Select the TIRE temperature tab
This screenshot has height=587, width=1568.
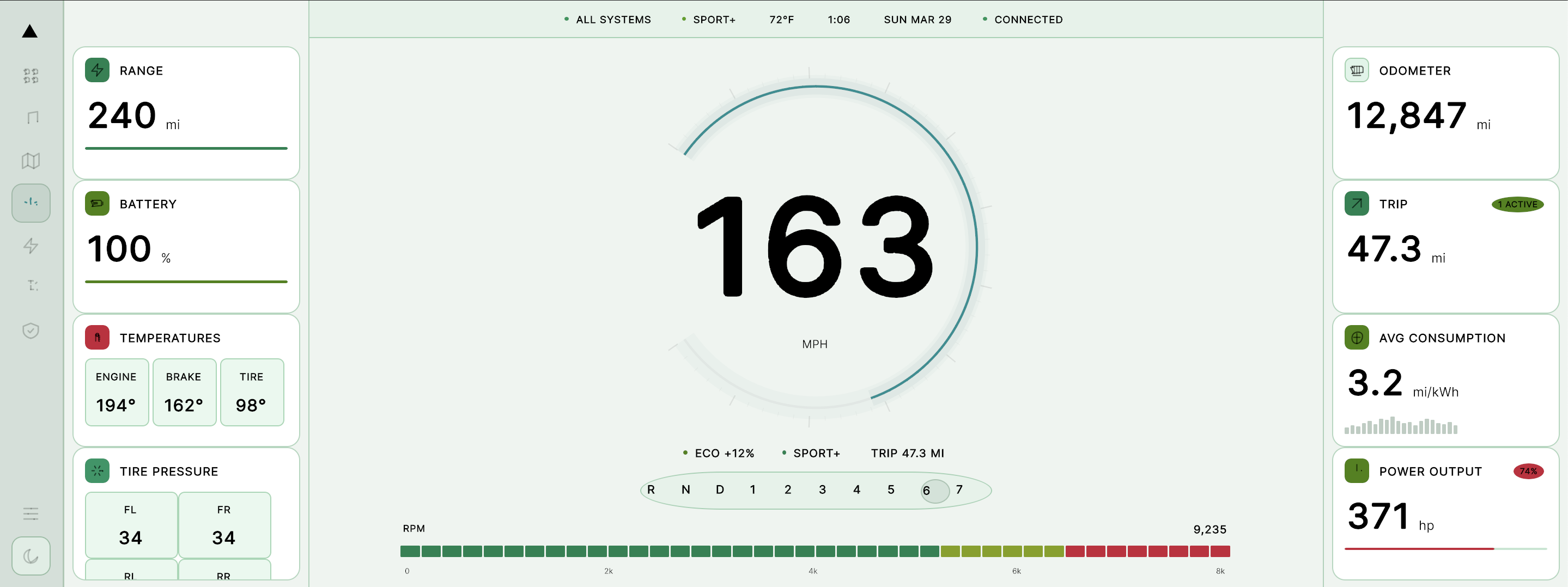[x=251, y=392]
